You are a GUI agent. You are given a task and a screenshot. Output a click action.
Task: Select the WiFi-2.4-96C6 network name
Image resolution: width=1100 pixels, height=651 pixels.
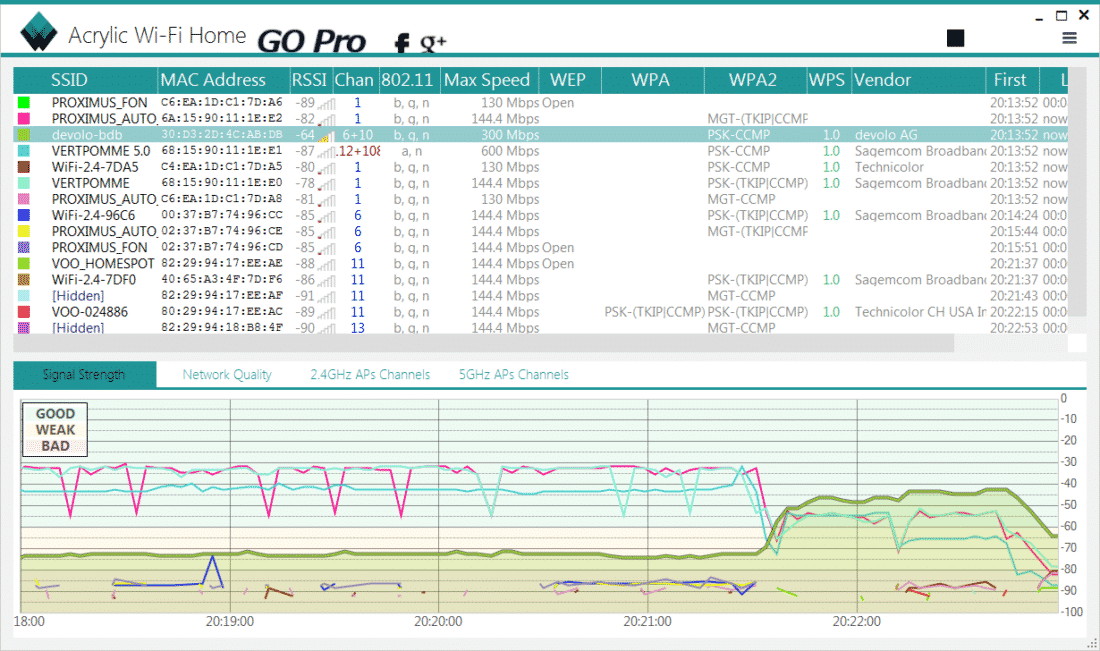click(93, 215)
